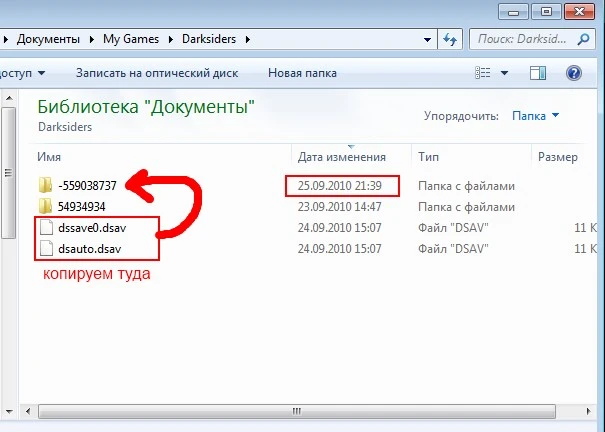Select the 54934934 folder icon
The width and height of the screenshot is (605, 432).
pyautogui.click(x=45, y=206)
